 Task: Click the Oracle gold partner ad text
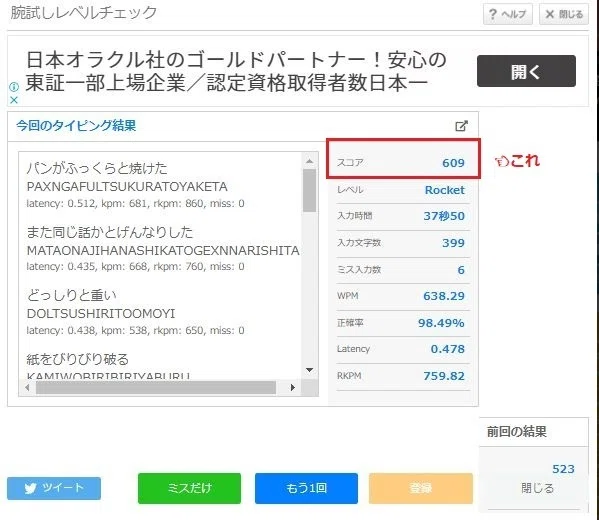(x=236, y=71)
